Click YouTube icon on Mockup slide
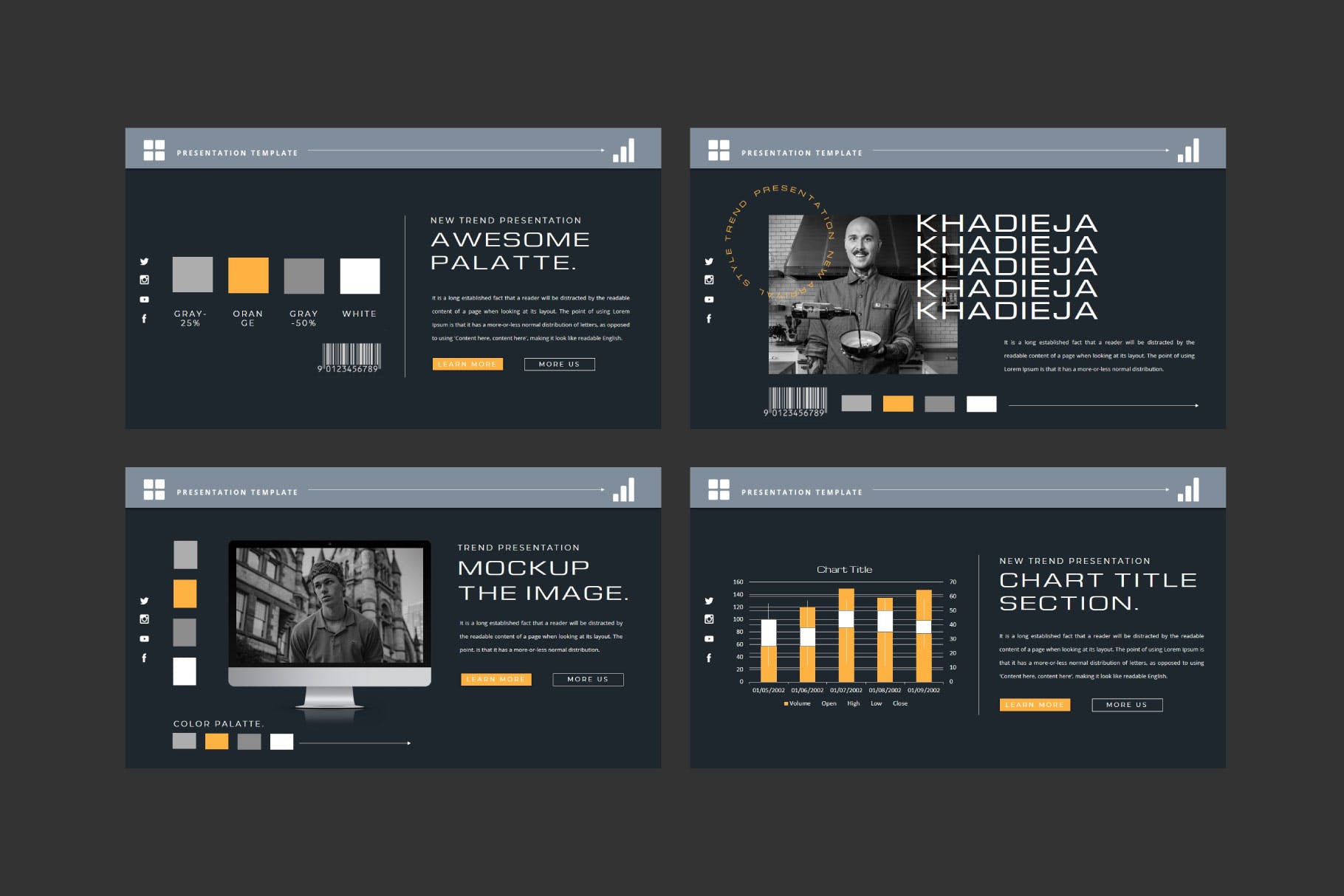 point(144,639)
